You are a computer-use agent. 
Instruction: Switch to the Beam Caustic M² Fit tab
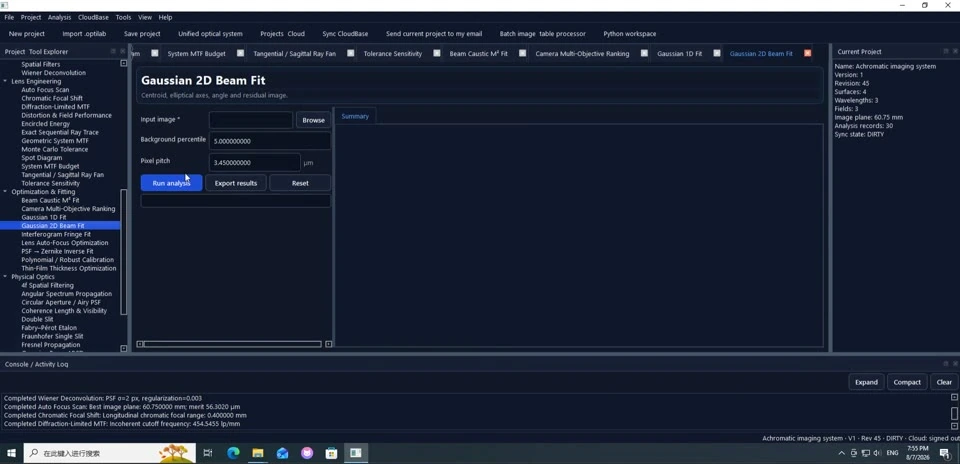(478, 53)
